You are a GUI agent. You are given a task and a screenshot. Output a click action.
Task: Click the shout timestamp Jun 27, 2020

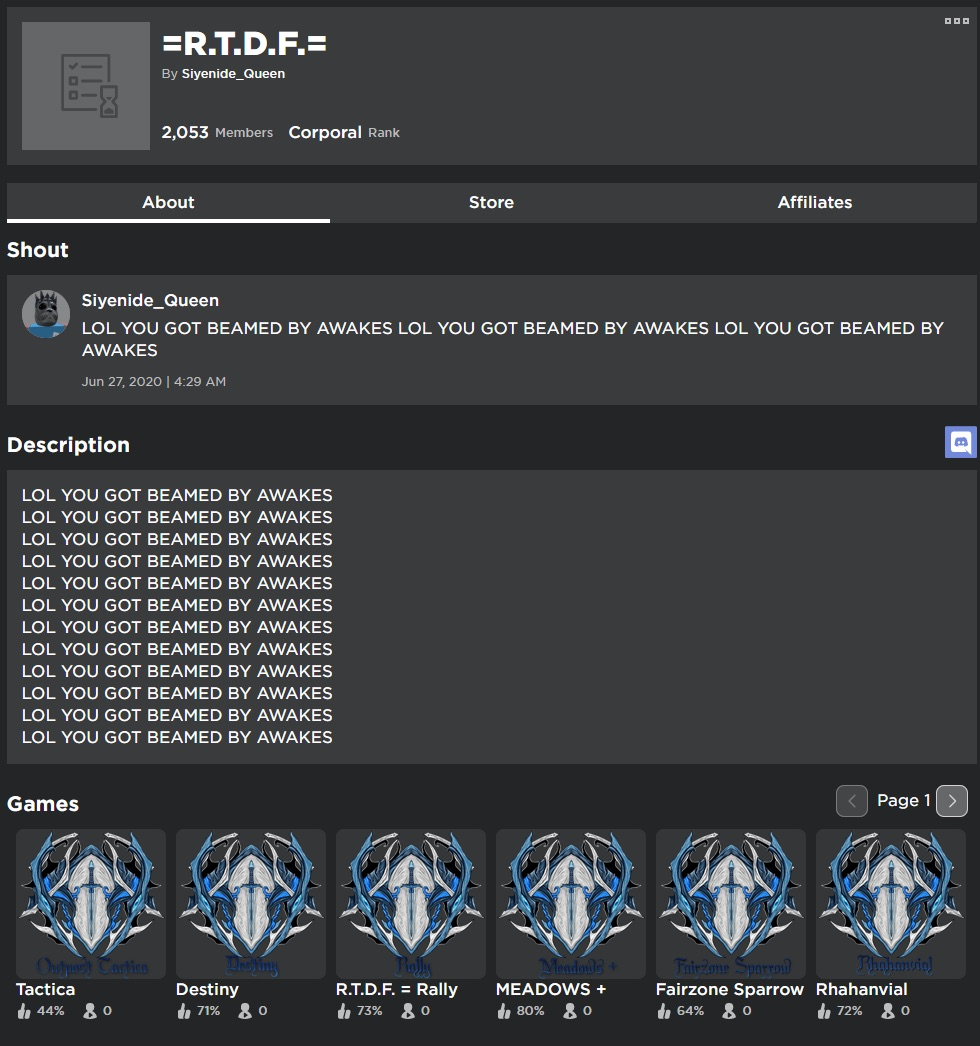click(x=153, y=382)
